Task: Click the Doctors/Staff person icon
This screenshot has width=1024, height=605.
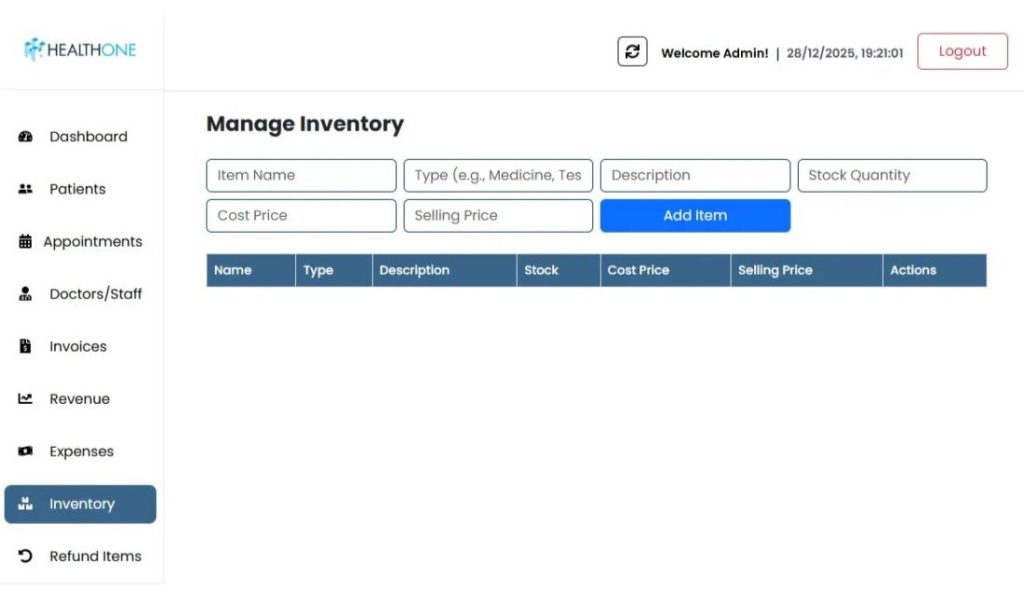Action: coord(26,294)
